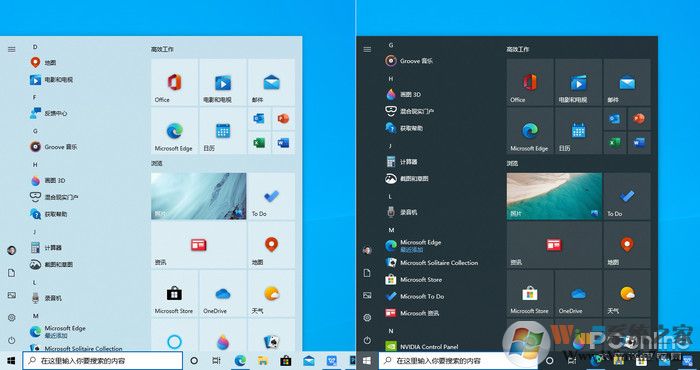Image resolution: width=700 pixels, height=370 pixels.
Task: Click 浏览 group title in dark Start menu
Action: (512, 163)
